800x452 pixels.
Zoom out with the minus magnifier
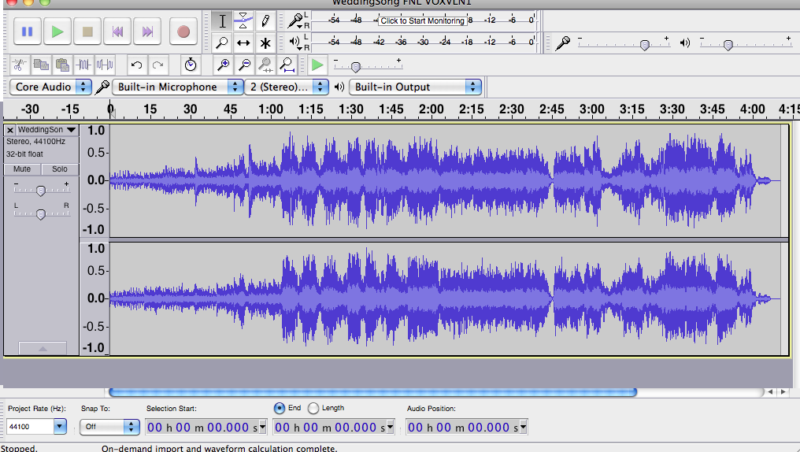tap(244, 65)
